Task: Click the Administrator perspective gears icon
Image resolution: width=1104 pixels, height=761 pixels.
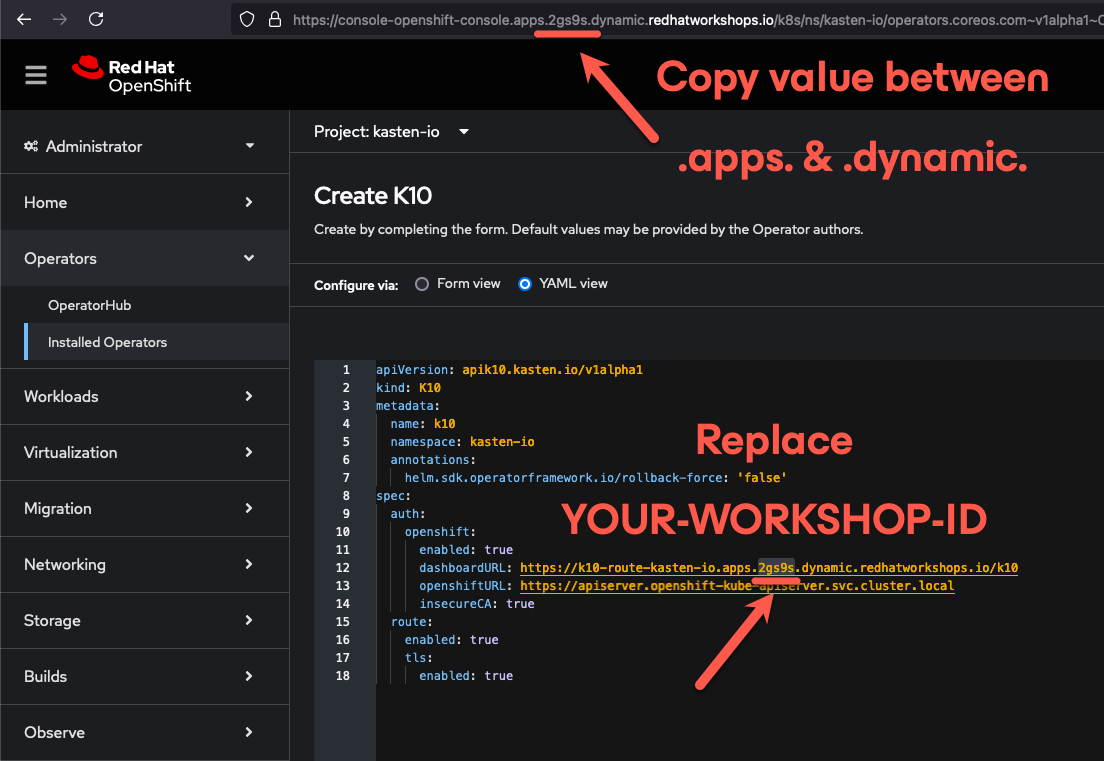Action: [31, 146]
